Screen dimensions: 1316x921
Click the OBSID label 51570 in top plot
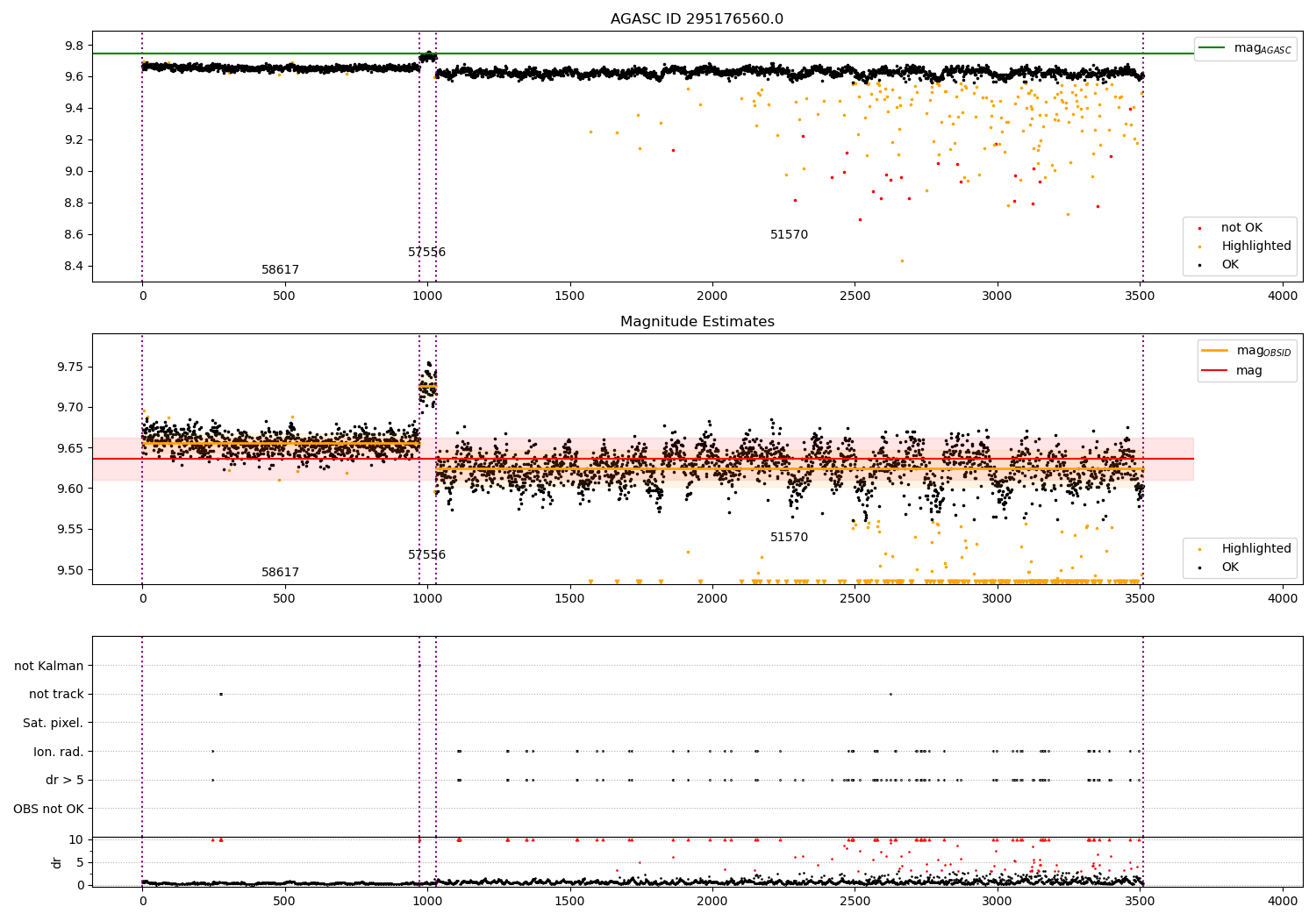pyautogui.click(x=789, y=235)
